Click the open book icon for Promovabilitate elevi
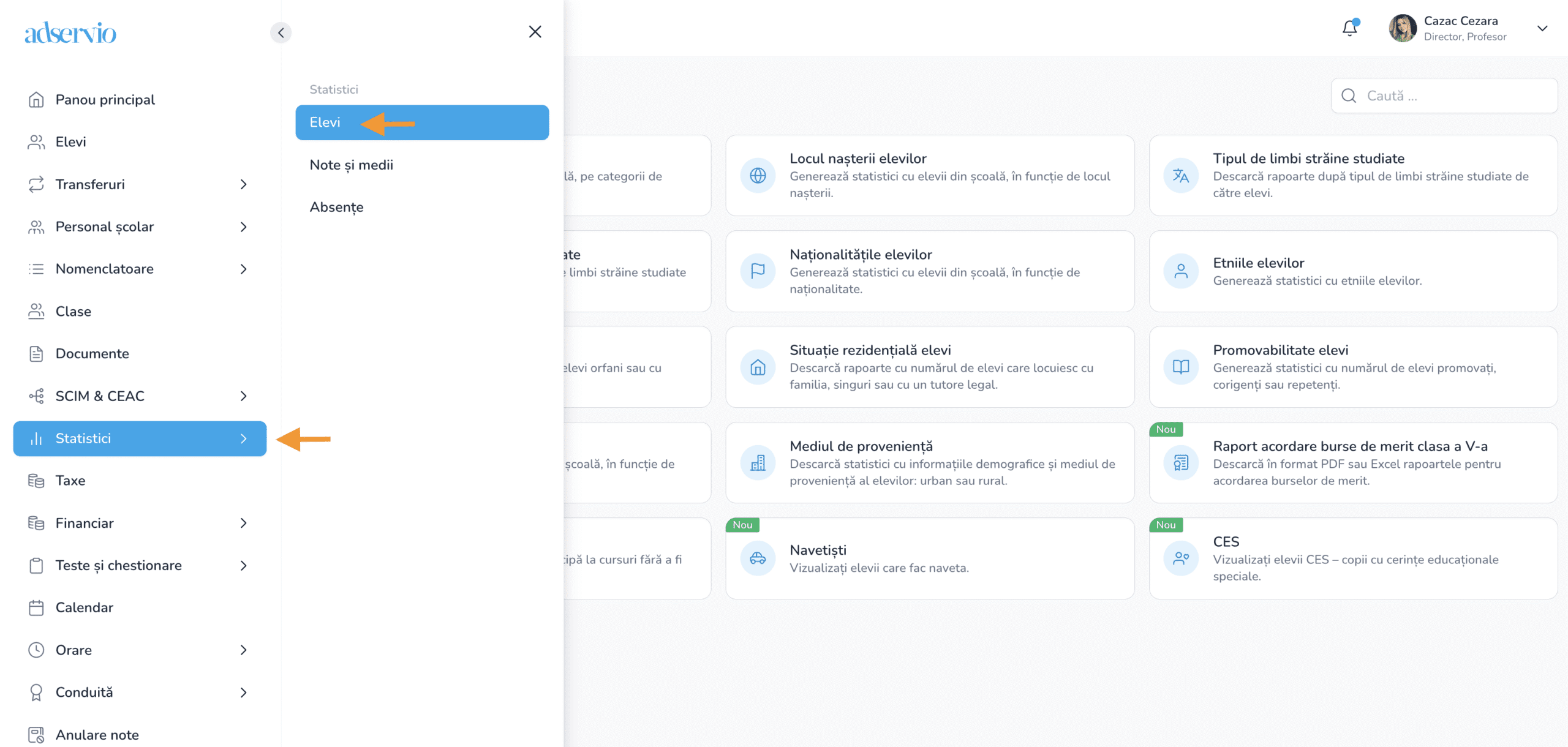1568x747 pixels. (1180, 367)
